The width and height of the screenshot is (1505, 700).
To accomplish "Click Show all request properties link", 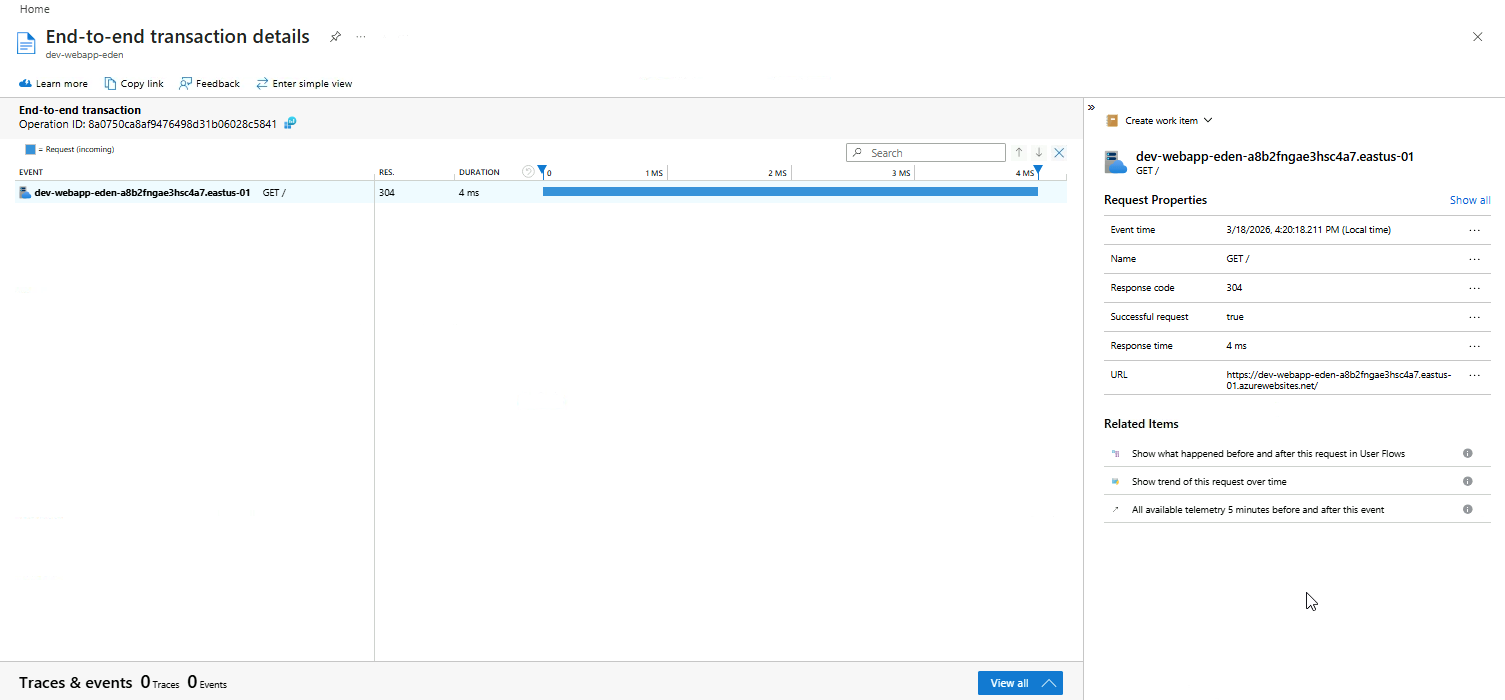I will click(1469, 200).
